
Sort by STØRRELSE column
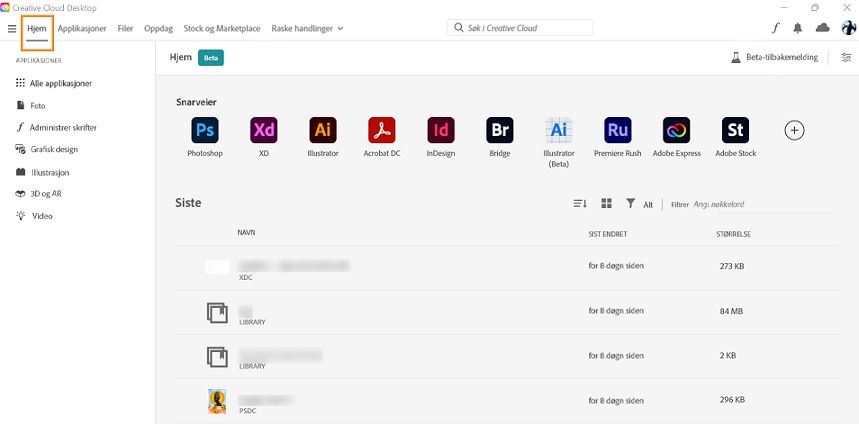(x=733, y=234)
